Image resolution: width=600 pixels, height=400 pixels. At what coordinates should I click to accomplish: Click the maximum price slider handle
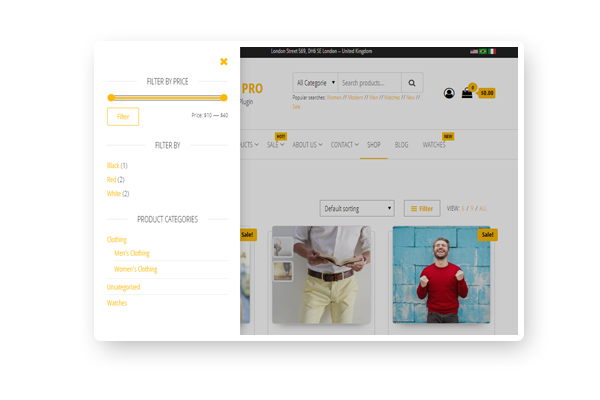(224, 98)
